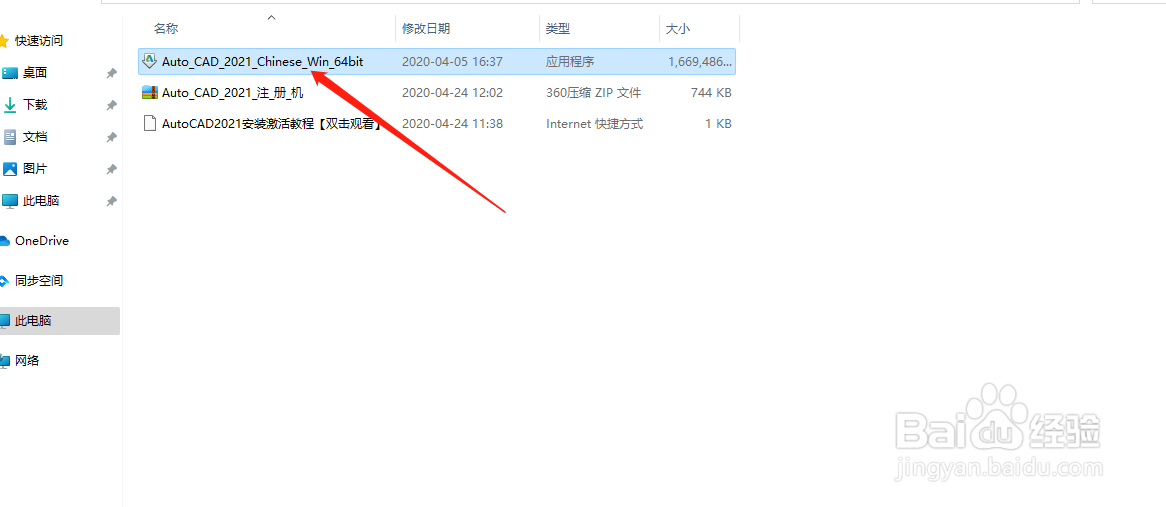Screen dimensions: 1166x507
Task: Open 同步空间 in the navigation pane
Action: tap(39, 281)
